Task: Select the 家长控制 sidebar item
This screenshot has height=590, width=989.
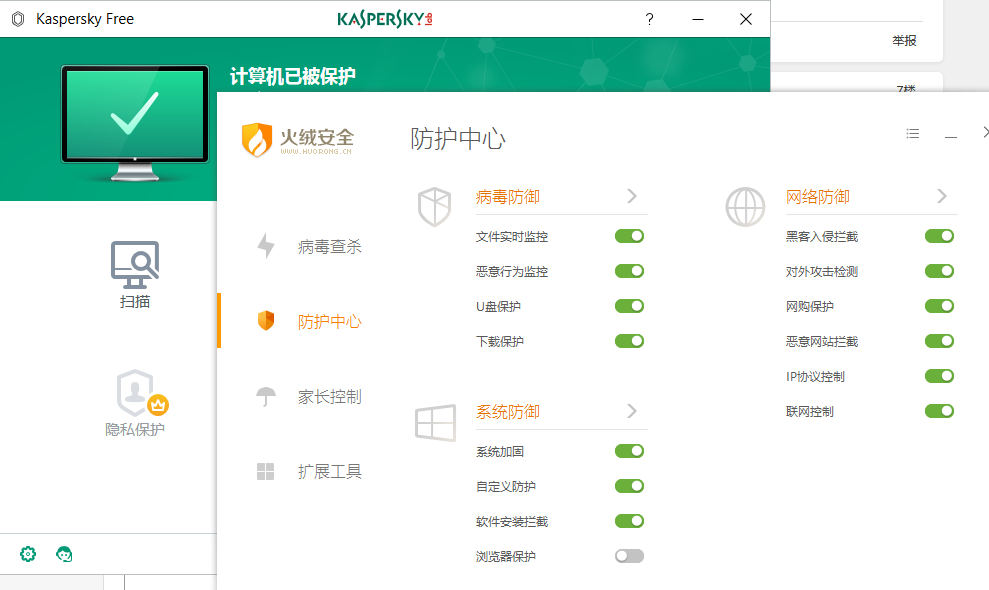Action: coord(329,397)
